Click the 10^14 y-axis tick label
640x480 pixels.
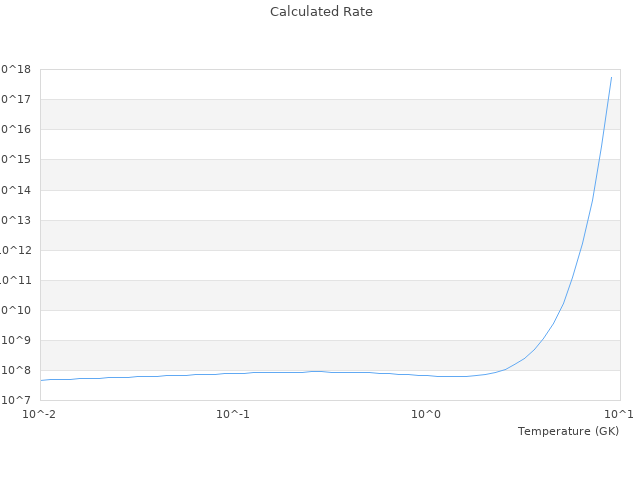coord(16,190)
